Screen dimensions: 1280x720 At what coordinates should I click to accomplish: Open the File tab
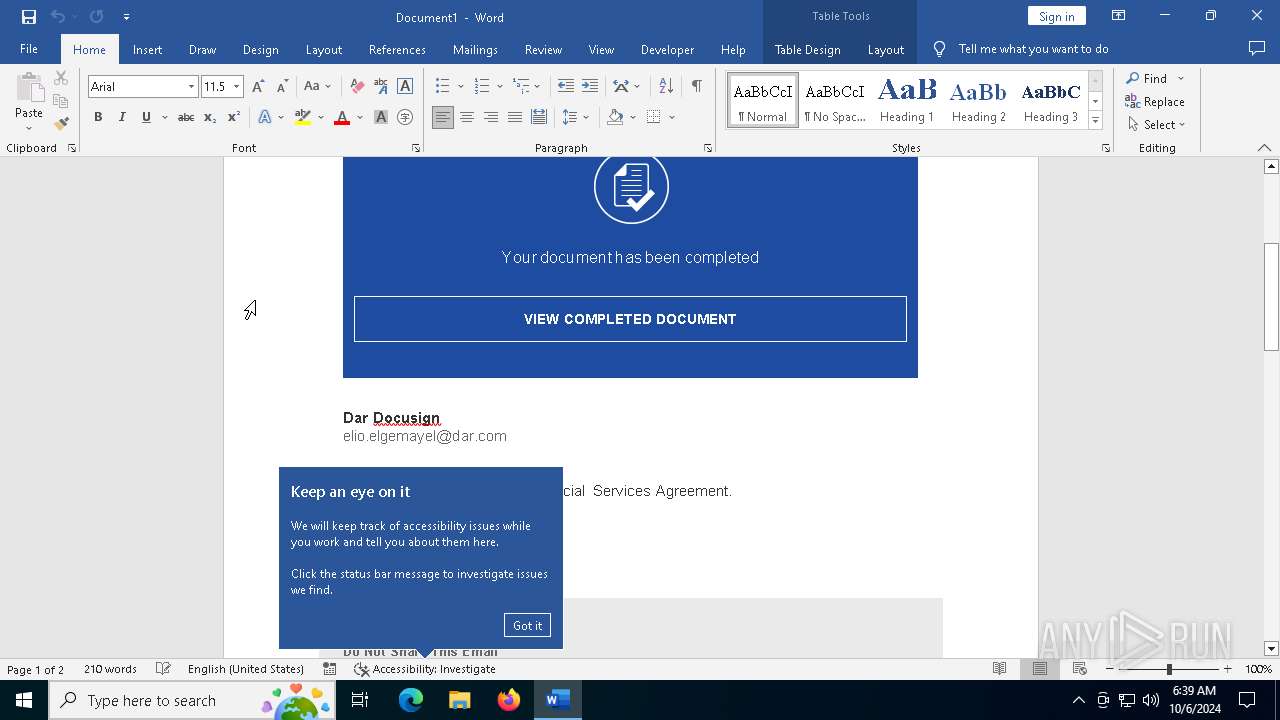[x=29, y=49]
